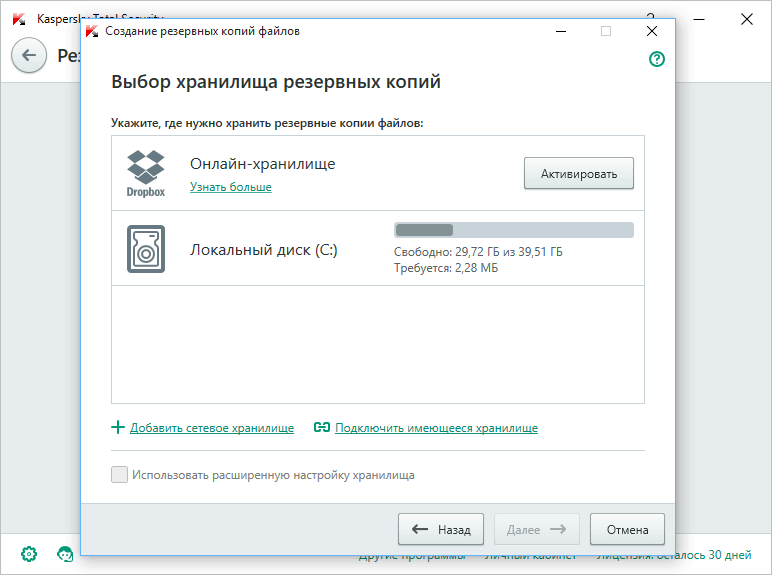Click the disk usage progress bar
772x575 pixels.
pyautogui.click(x=514, y=230)
